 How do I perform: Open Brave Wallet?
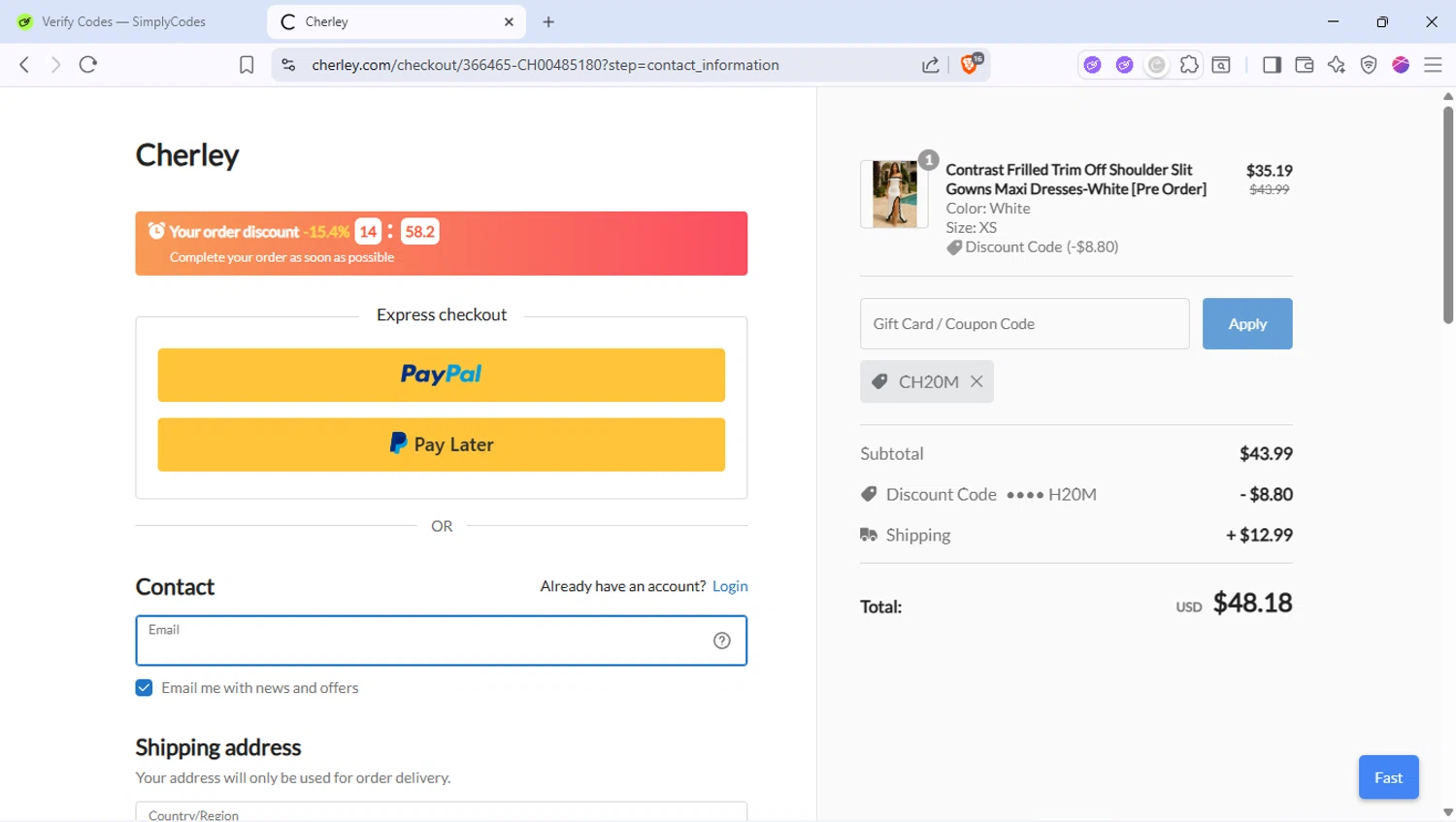pos(1305,65)
